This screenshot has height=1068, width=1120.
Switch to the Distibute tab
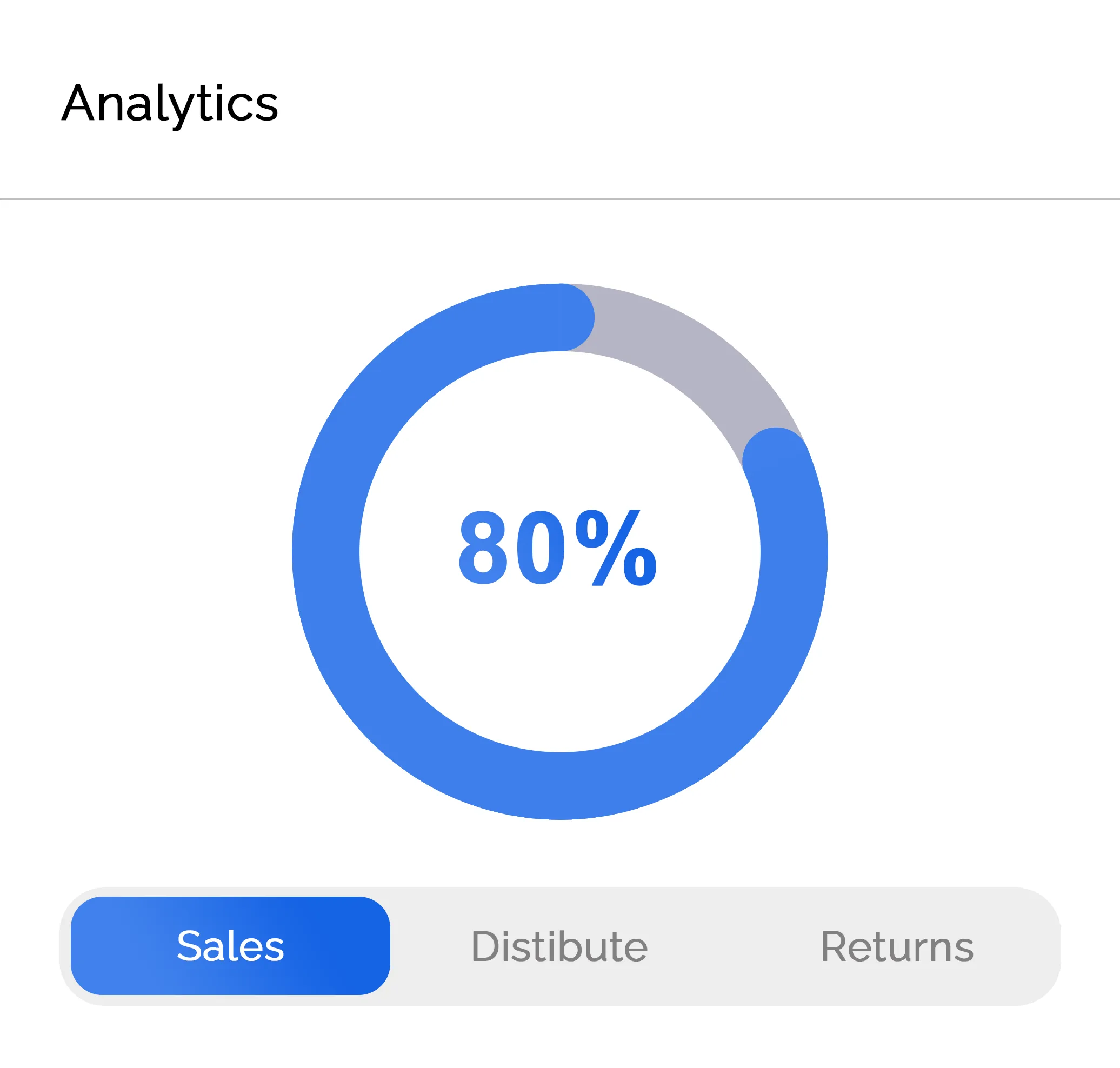click(x=559, y=947)
